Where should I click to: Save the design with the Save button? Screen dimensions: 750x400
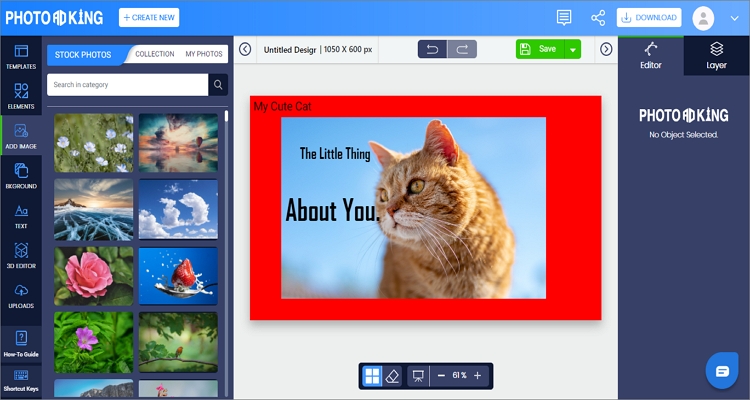(540, 49)
